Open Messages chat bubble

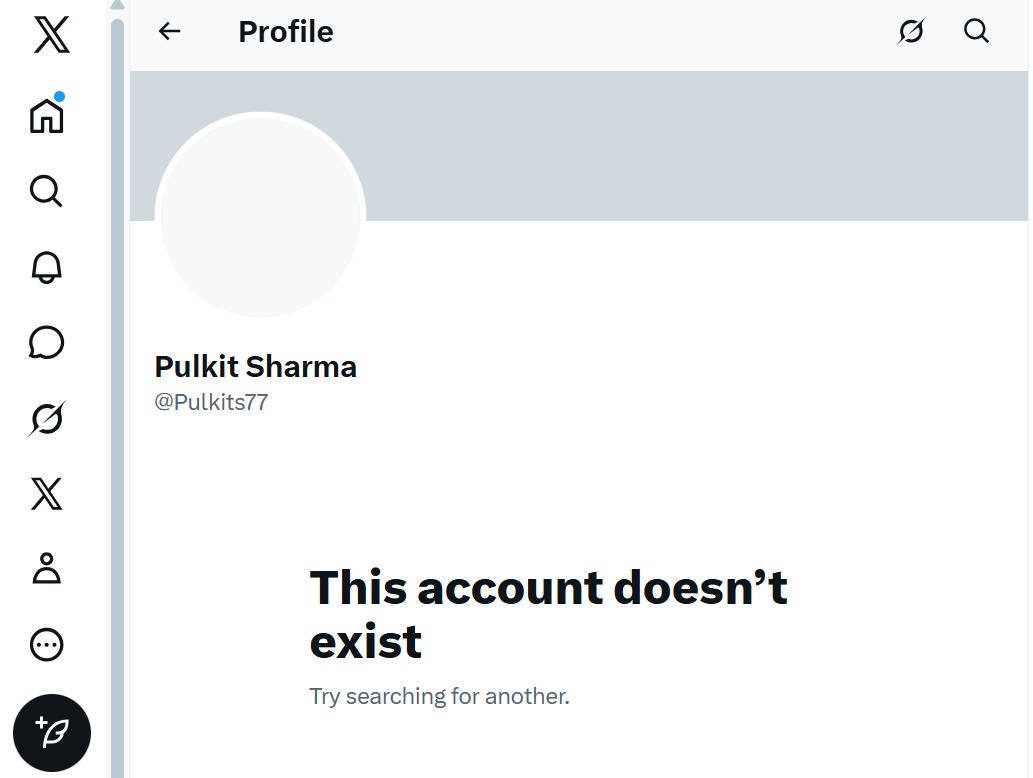coord(47,343)
